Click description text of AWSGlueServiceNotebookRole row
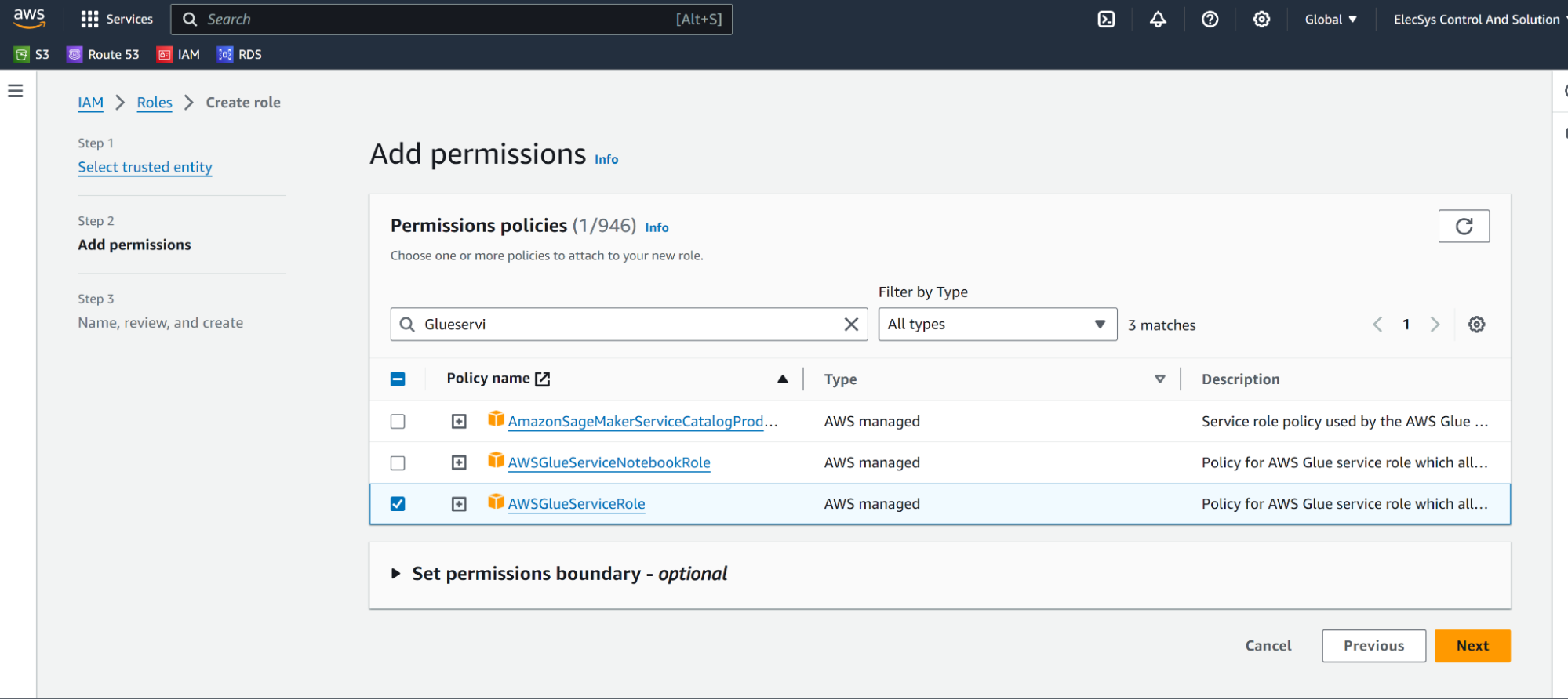Image resolution: width=1568 pixels, height=700 pixels. pyautogui.click(x=1344, y=463)
